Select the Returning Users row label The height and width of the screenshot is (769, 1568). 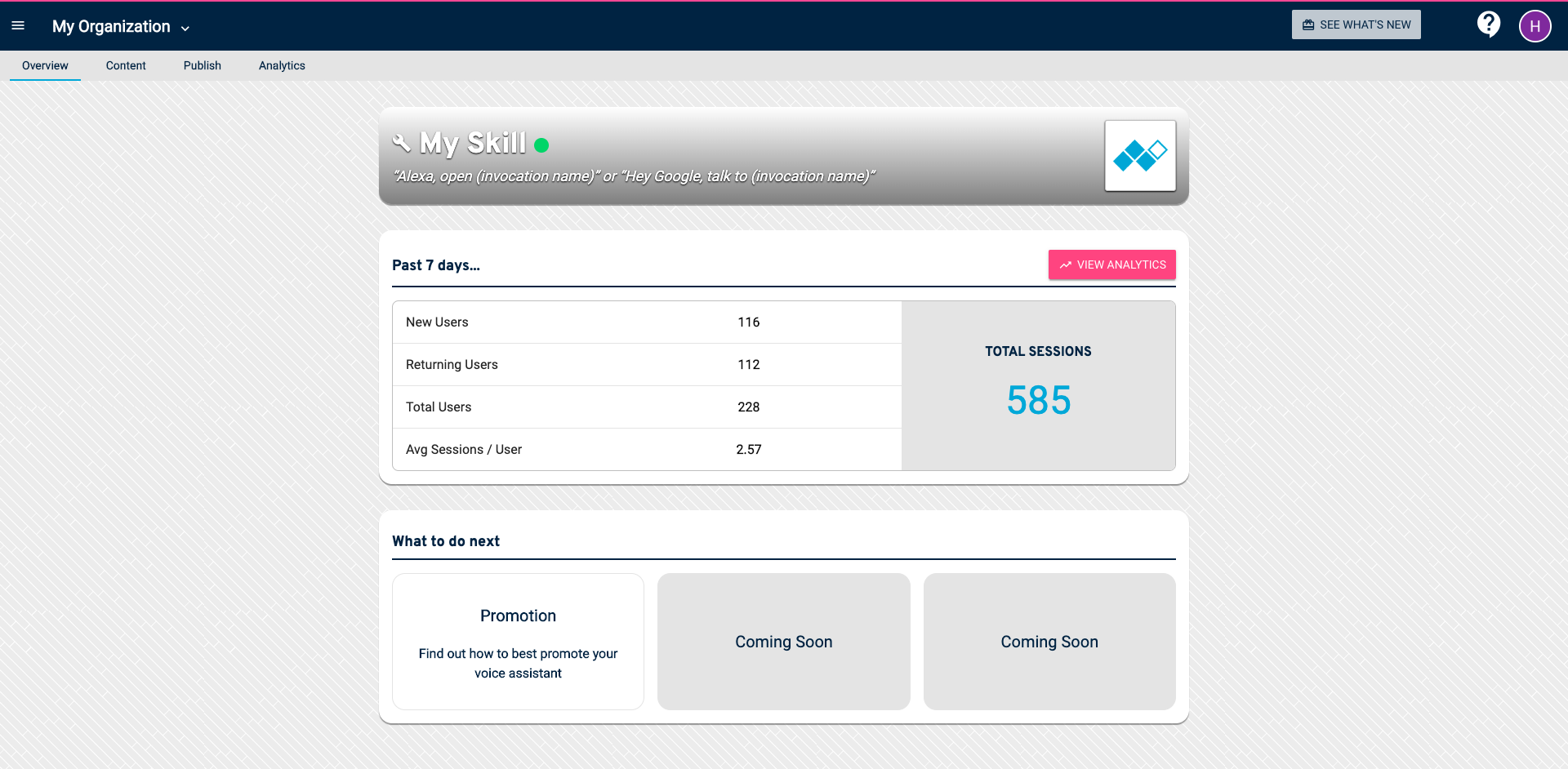(452, 364)
